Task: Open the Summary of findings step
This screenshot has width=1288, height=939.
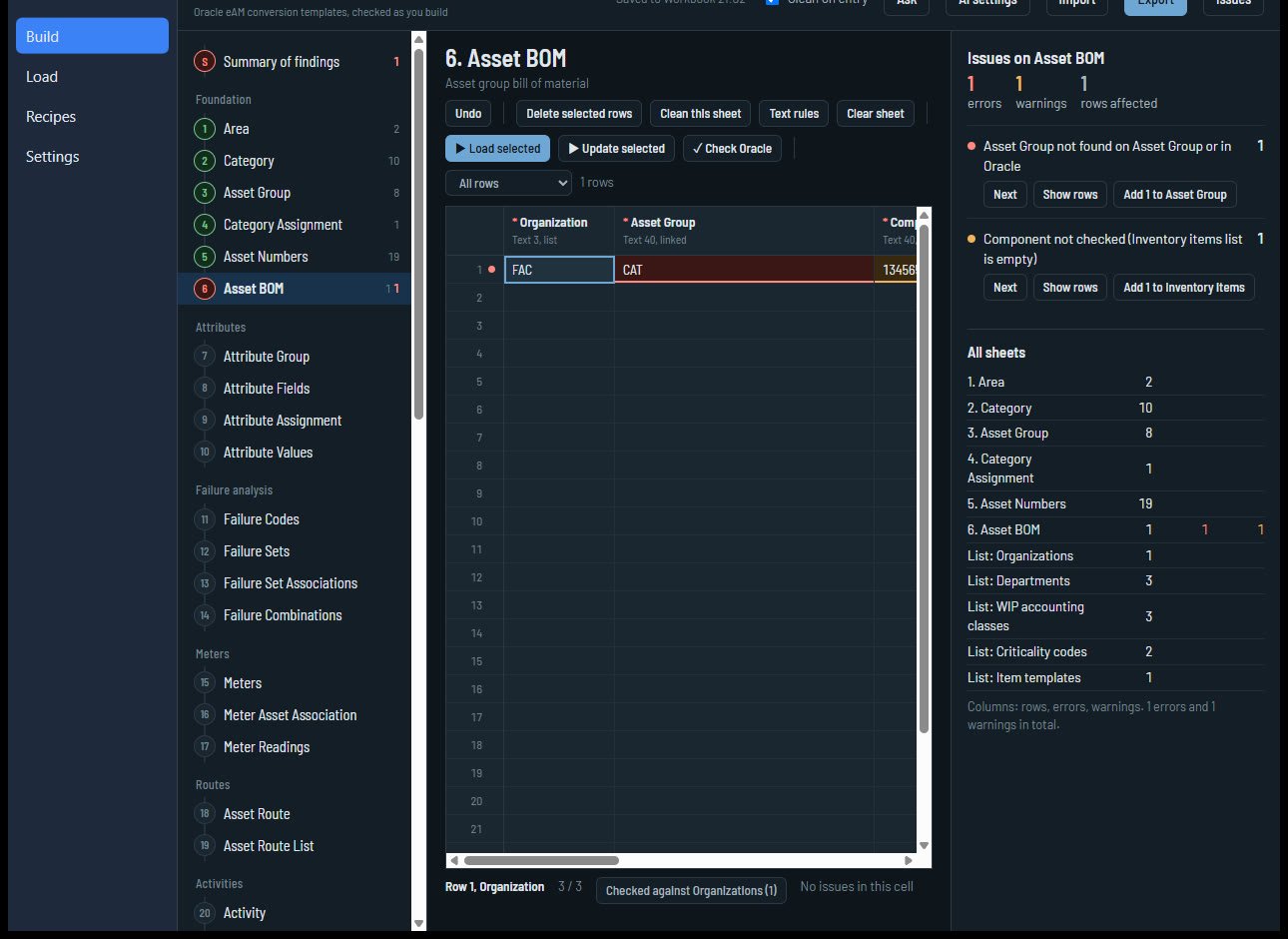Action: click(x=295, y=62)
